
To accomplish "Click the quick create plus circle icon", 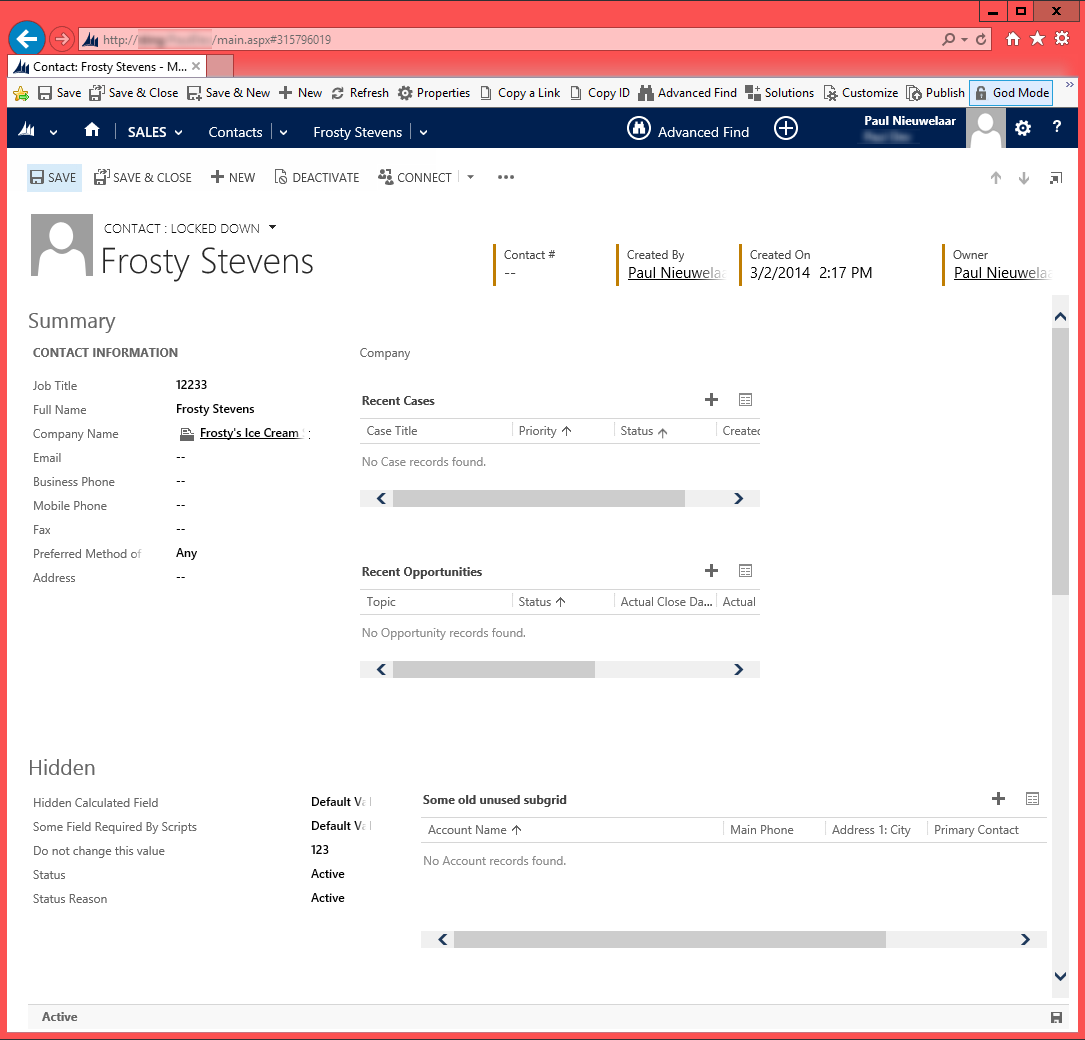I will (x=786, y=129).
